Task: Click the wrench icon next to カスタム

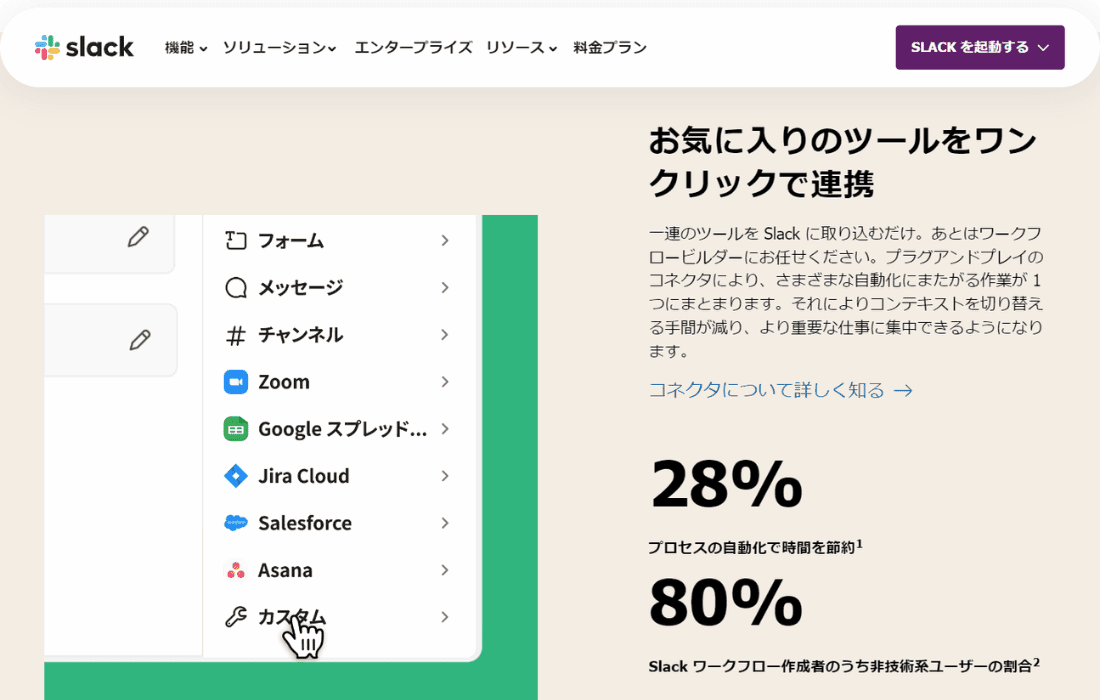Action: 236,617
